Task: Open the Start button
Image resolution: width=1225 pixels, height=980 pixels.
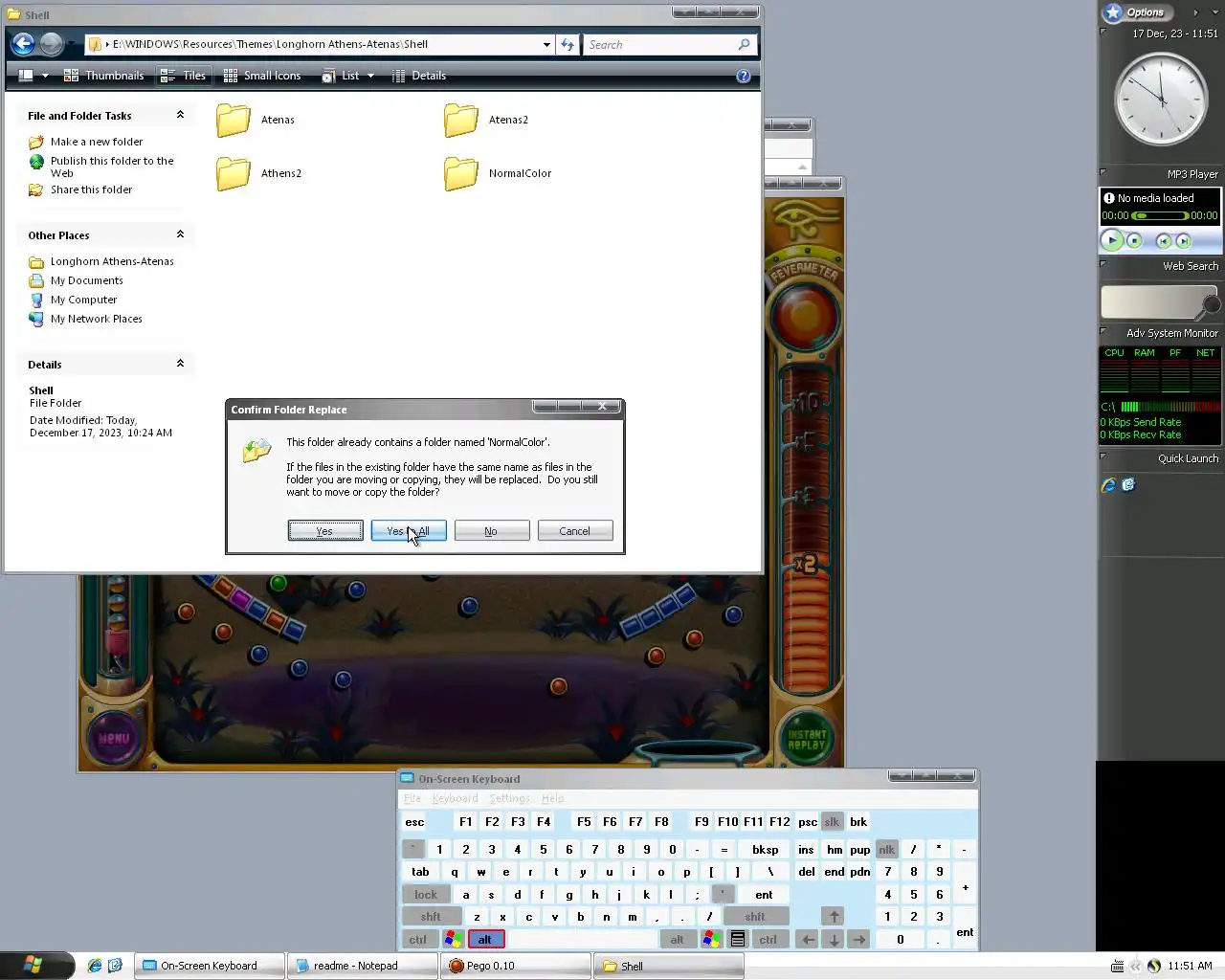Action: 36,965
